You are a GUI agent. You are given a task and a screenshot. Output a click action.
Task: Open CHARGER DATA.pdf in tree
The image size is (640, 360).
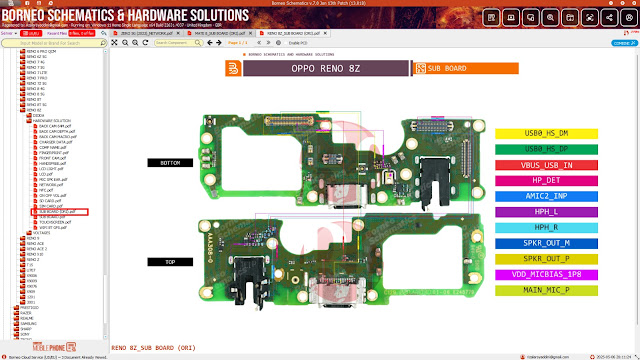pyautogui.click(x=52, y=142)
